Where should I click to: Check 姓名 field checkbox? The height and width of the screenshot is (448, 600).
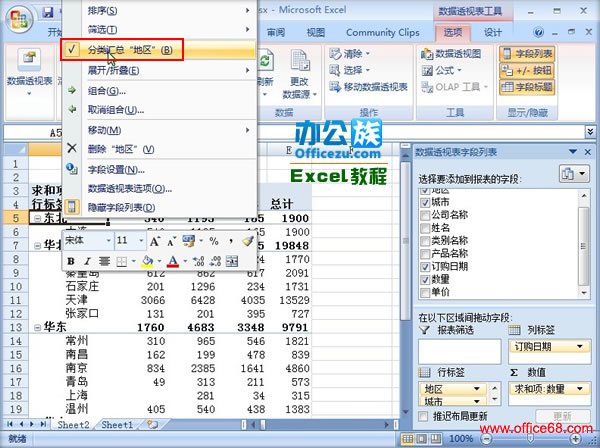point(425,228)
